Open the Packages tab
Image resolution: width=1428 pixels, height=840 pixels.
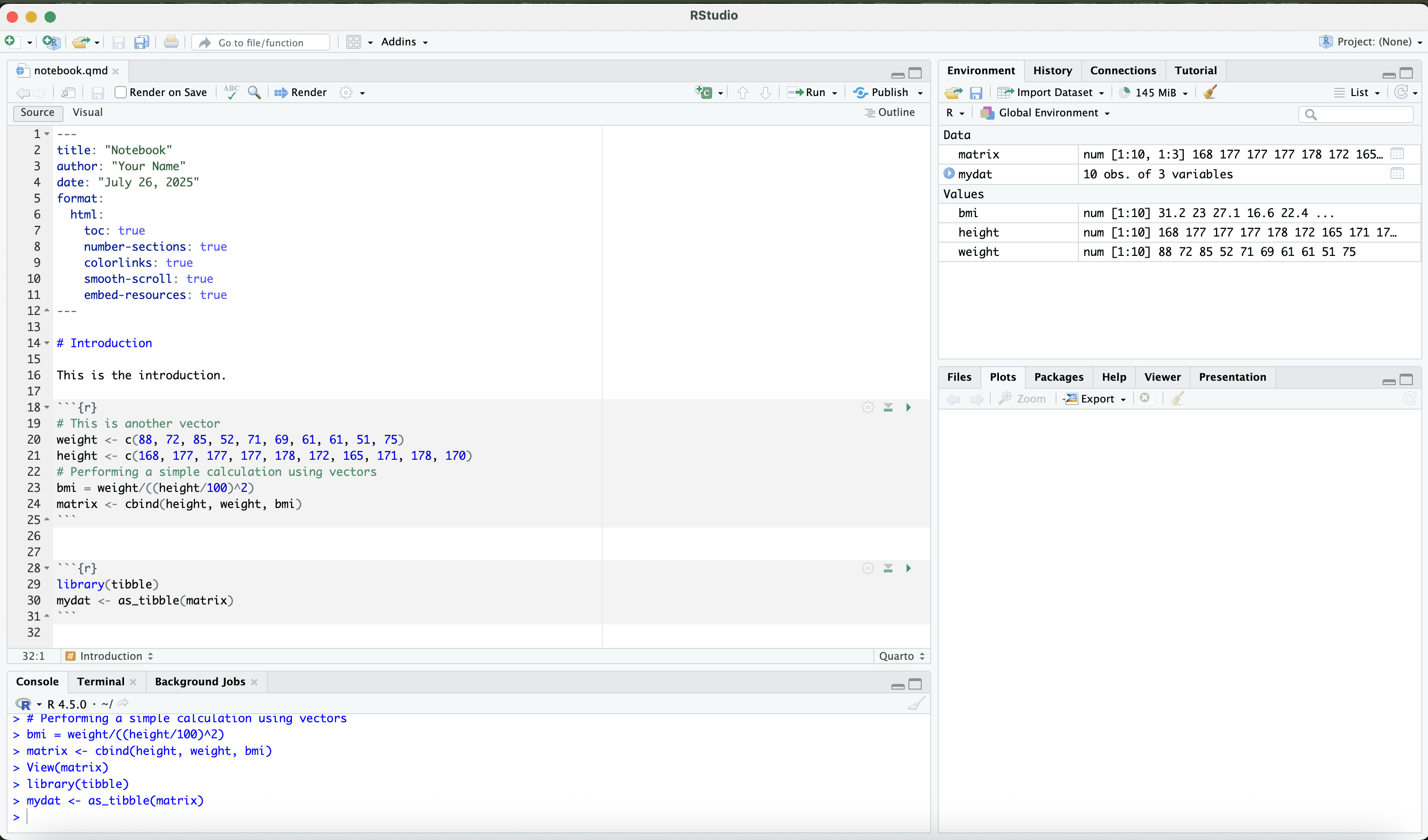tap(1058, 376)
